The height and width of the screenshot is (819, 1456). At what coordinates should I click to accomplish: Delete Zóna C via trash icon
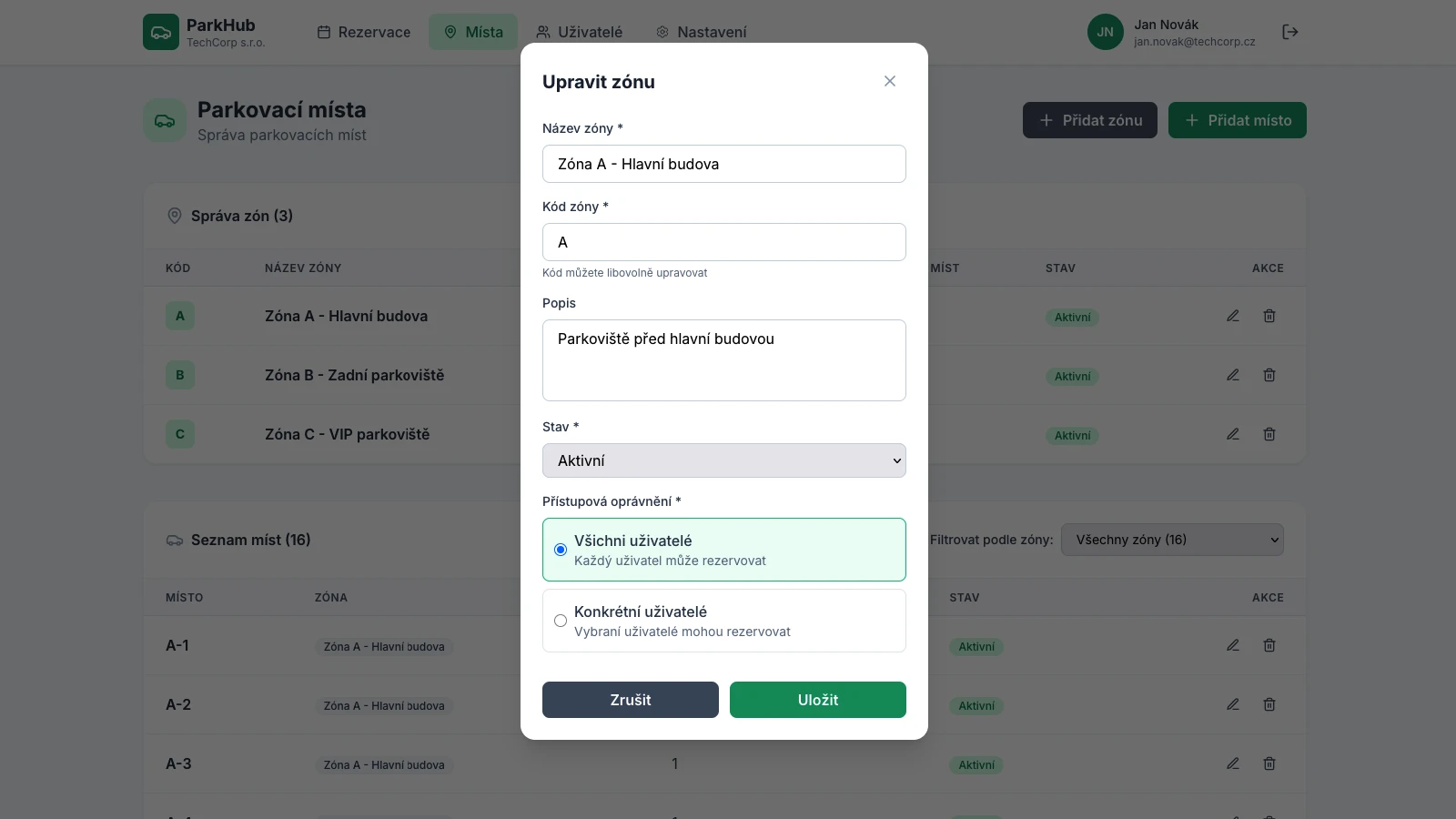[x=1269, y=434]
